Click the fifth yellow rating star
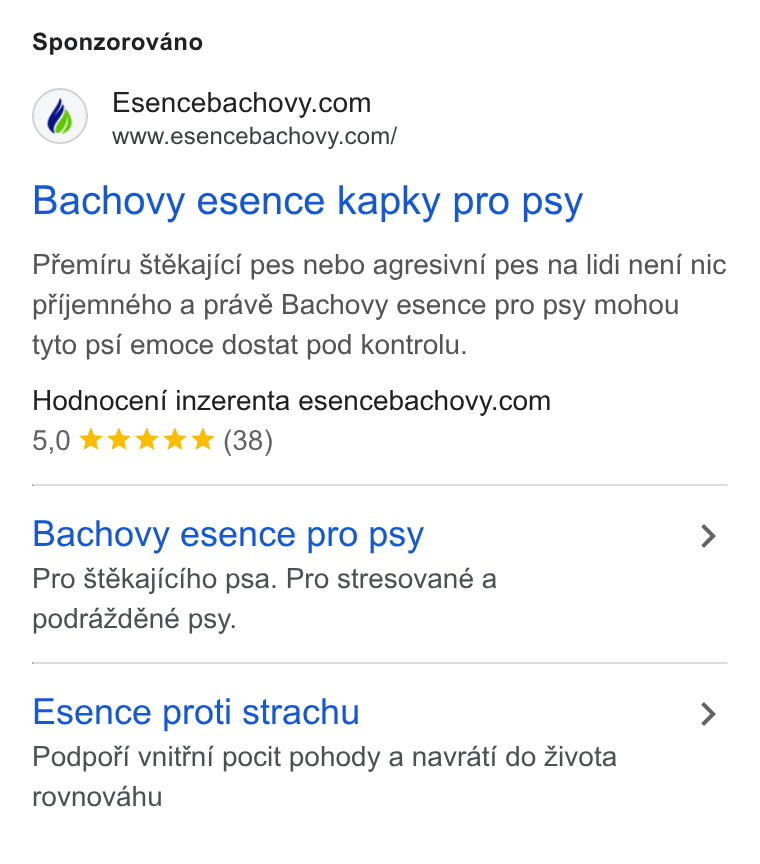 203,440
